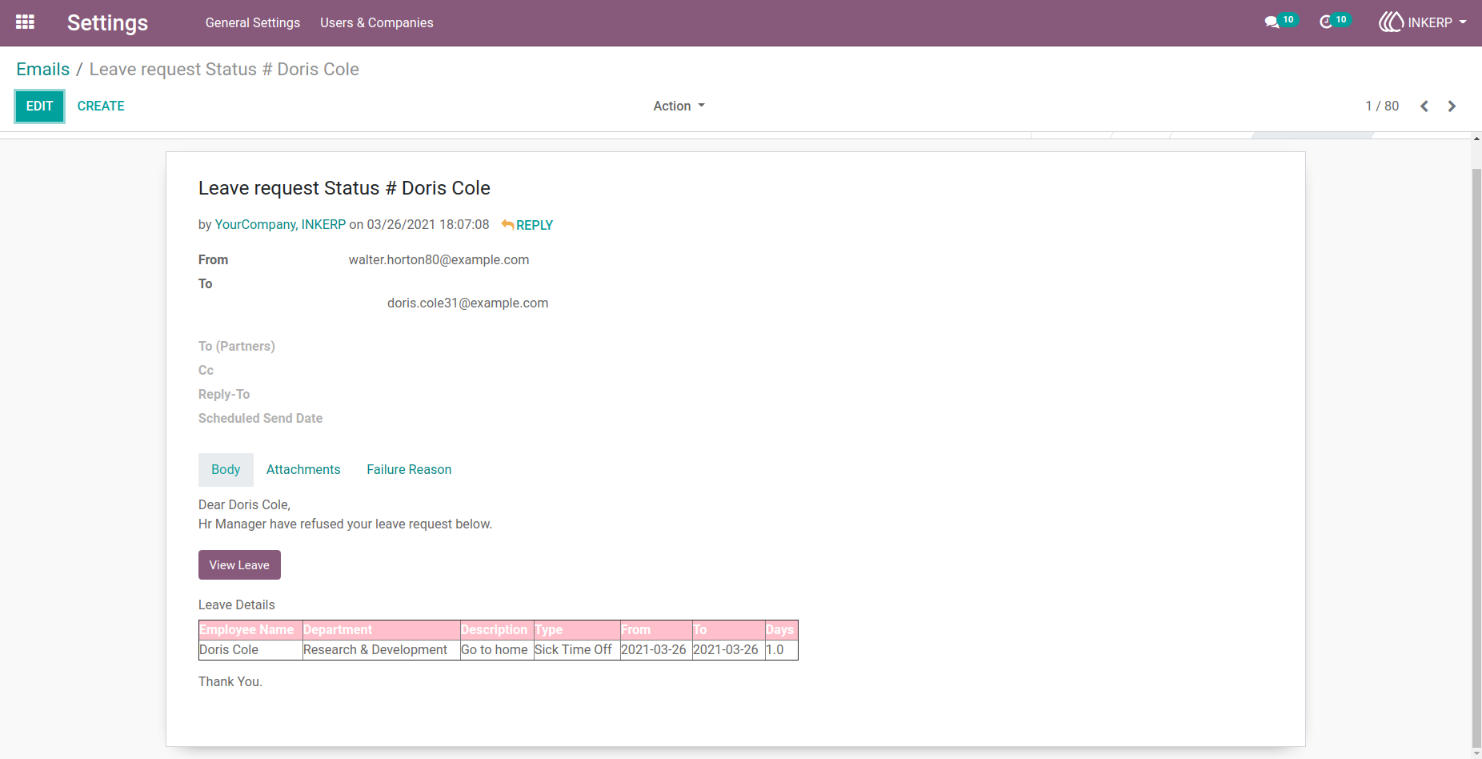
Task: Open the YourCompany, INKERP author link
Action: [280, 225]
